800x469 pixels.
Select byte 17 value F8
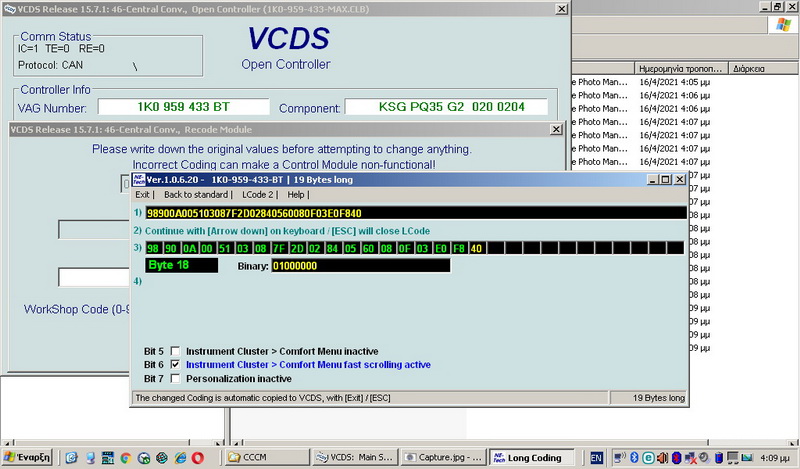459,249
